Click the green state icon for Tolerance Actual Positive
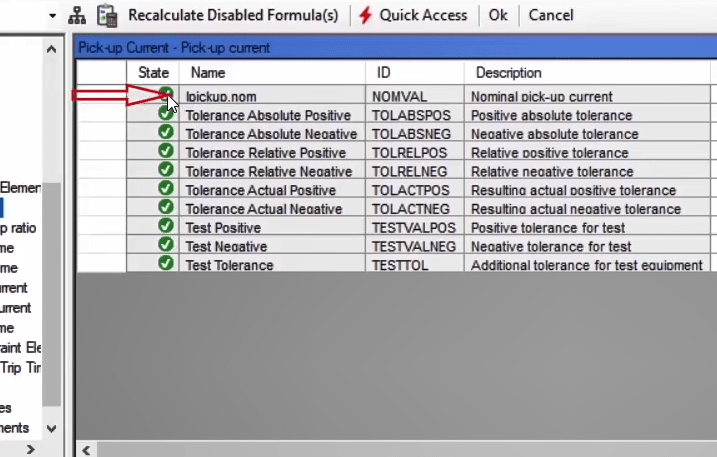717x457 pixels. [x=166, y=189]
